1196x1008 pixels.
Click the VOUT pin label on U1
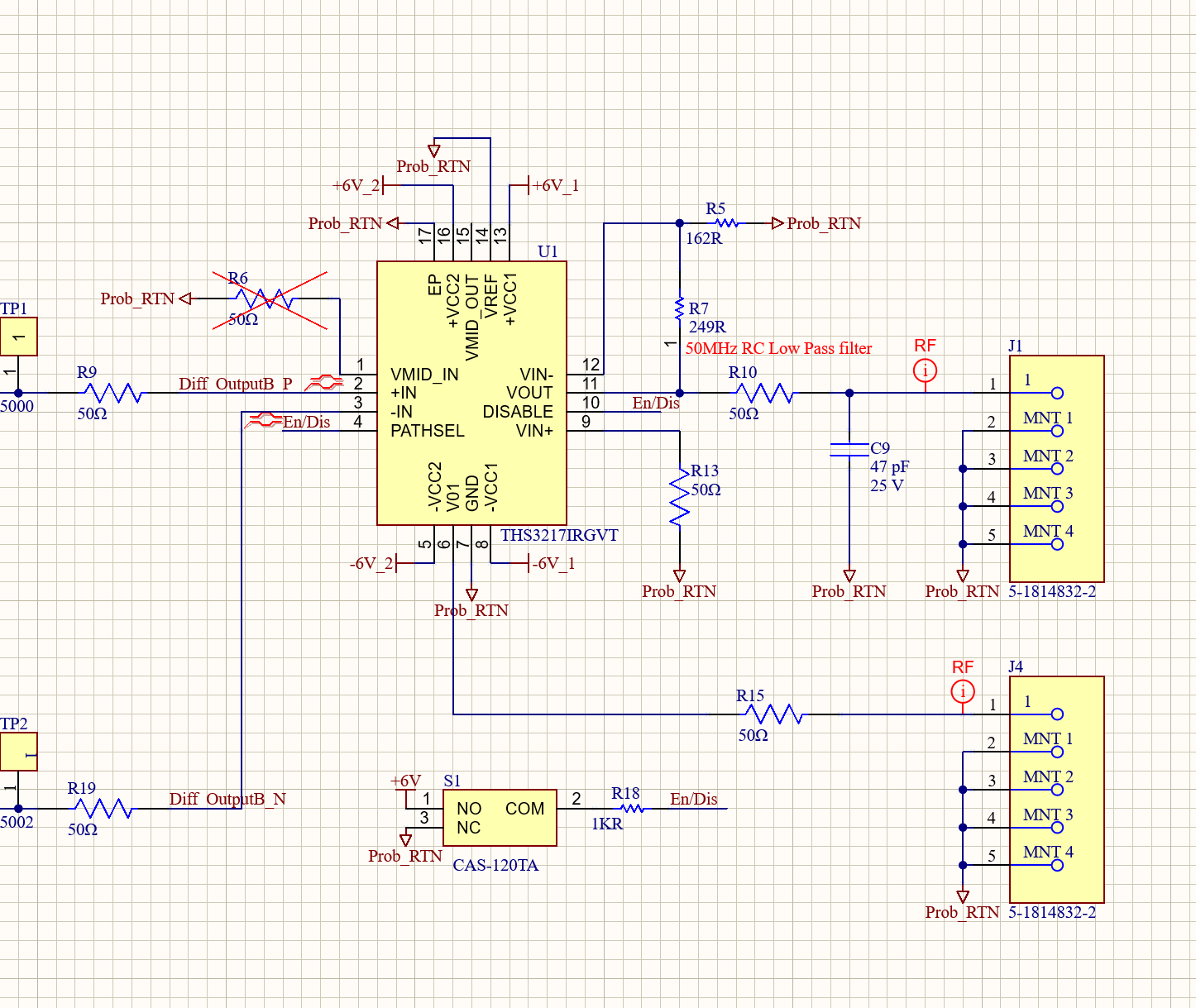(529, 393)
